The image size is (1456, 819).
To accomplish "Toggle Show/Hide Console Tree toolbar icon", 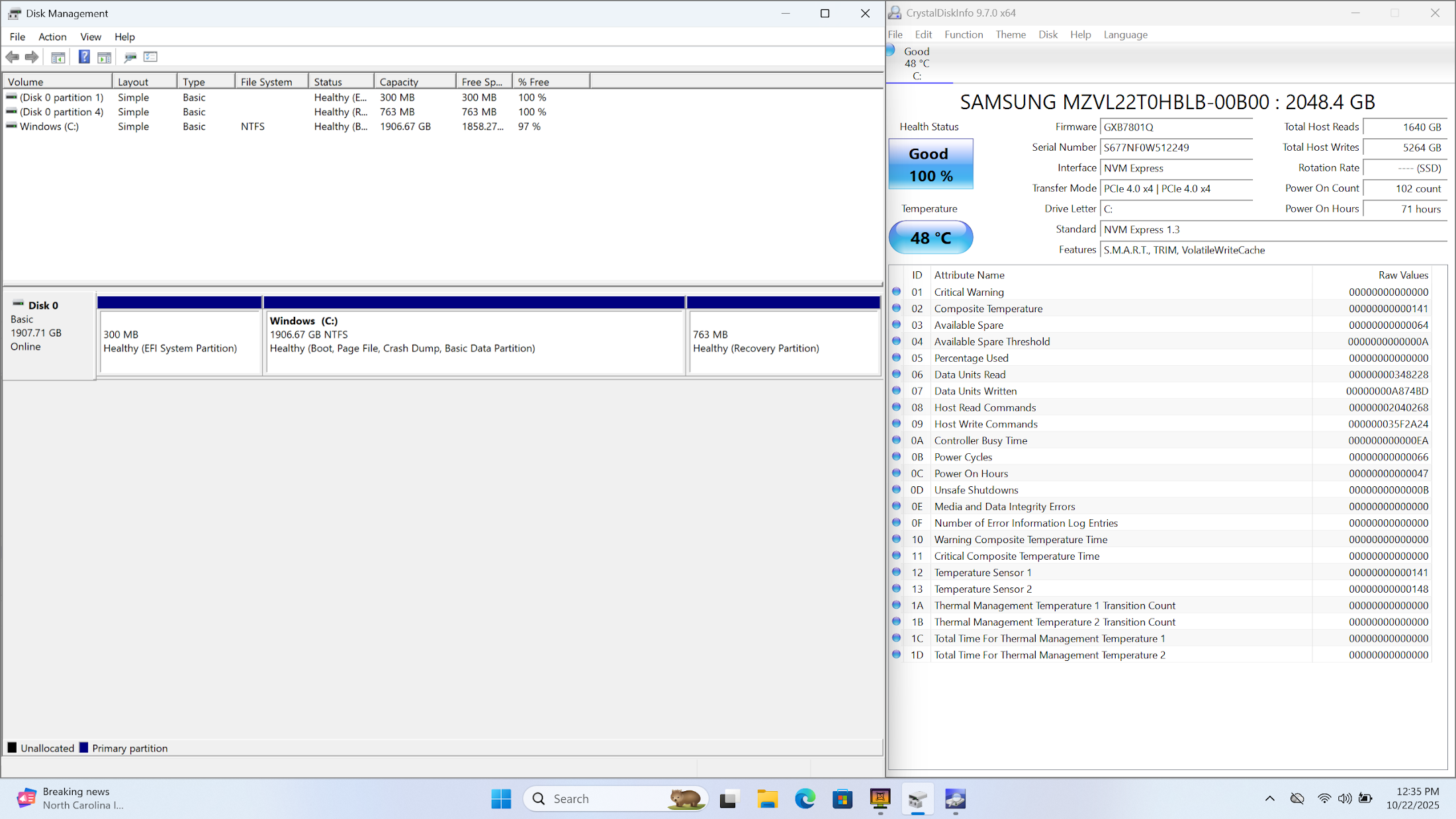I will 58,57.
